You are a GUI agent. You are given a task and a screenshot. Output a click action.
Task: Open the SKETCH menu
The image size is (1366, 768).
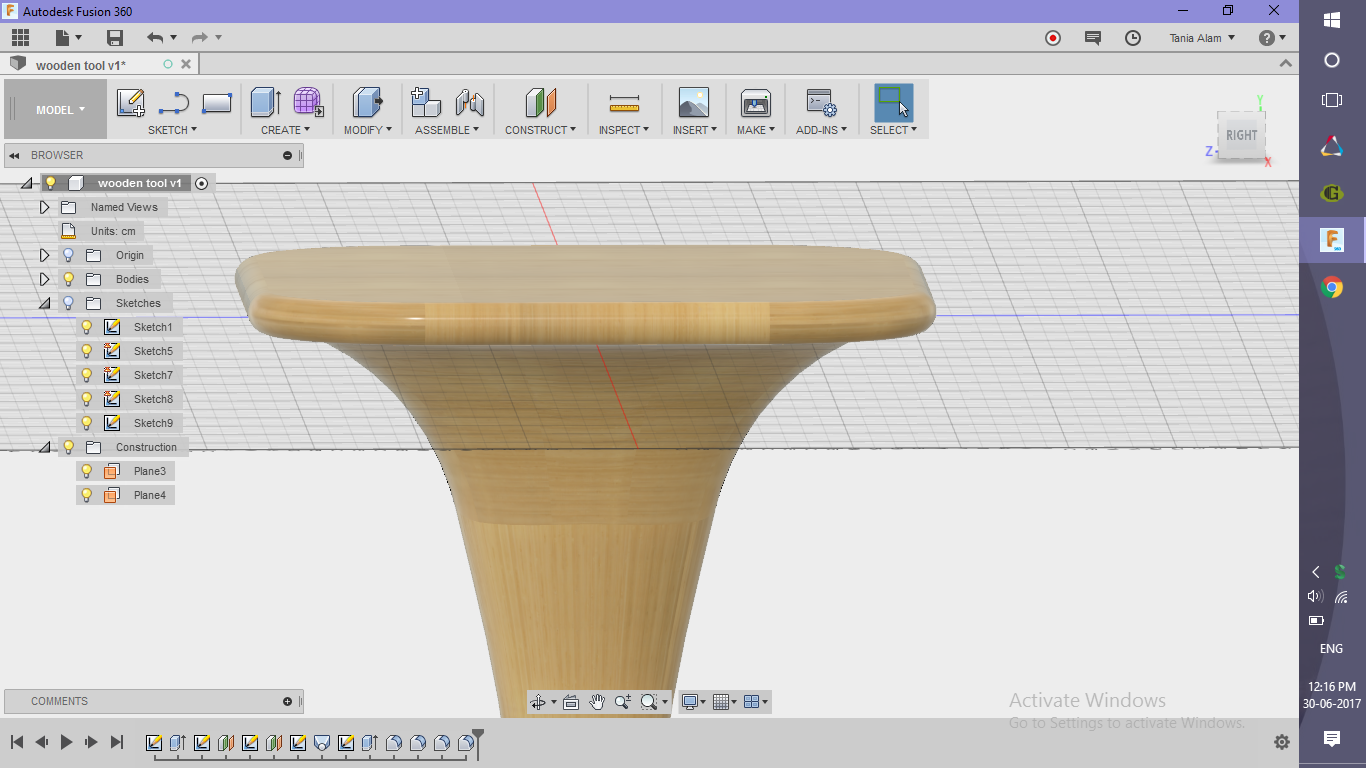tap(172, 130)
